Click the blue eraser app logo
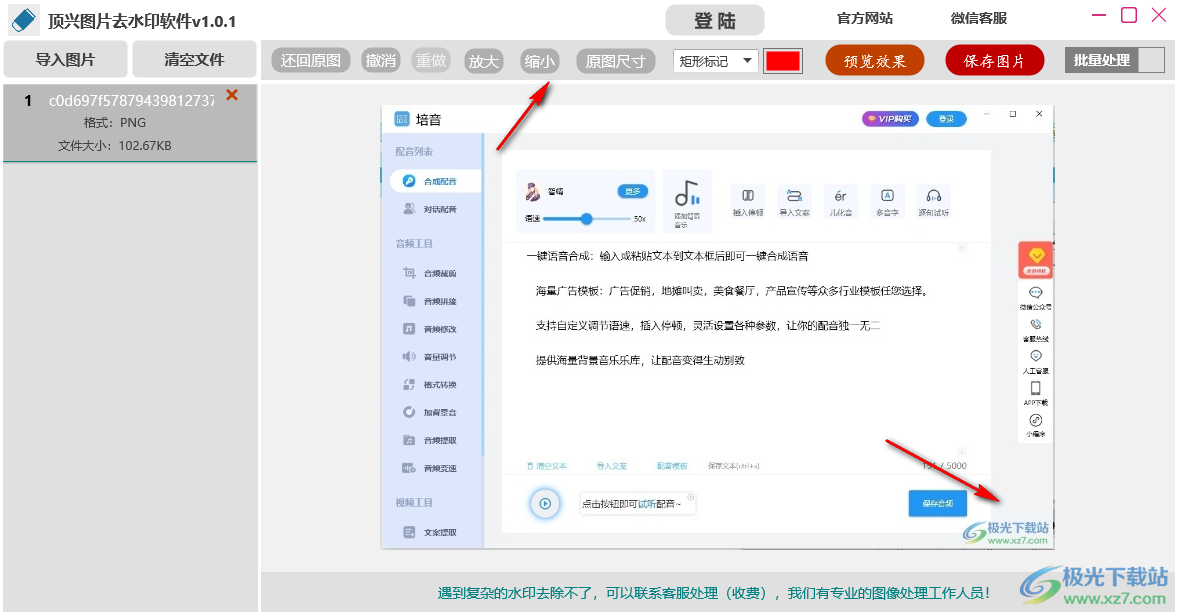This screenshot has width=1179, height=615. pyautogui.click(x=23, y=20)
